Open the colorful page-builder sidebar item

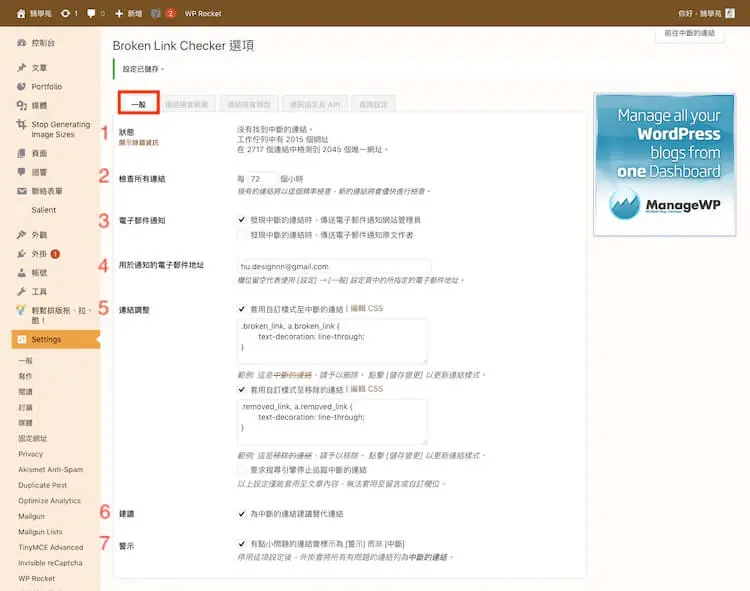point(54,315)
